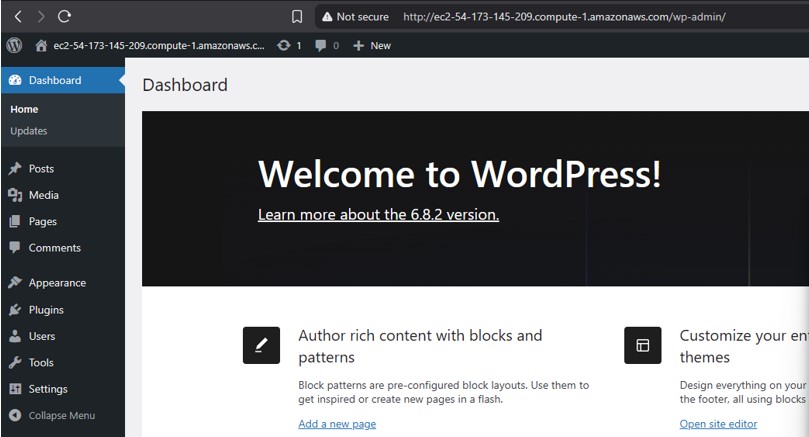
Task: Navigate to Pages in sidebar
Action: click(42, 221)
